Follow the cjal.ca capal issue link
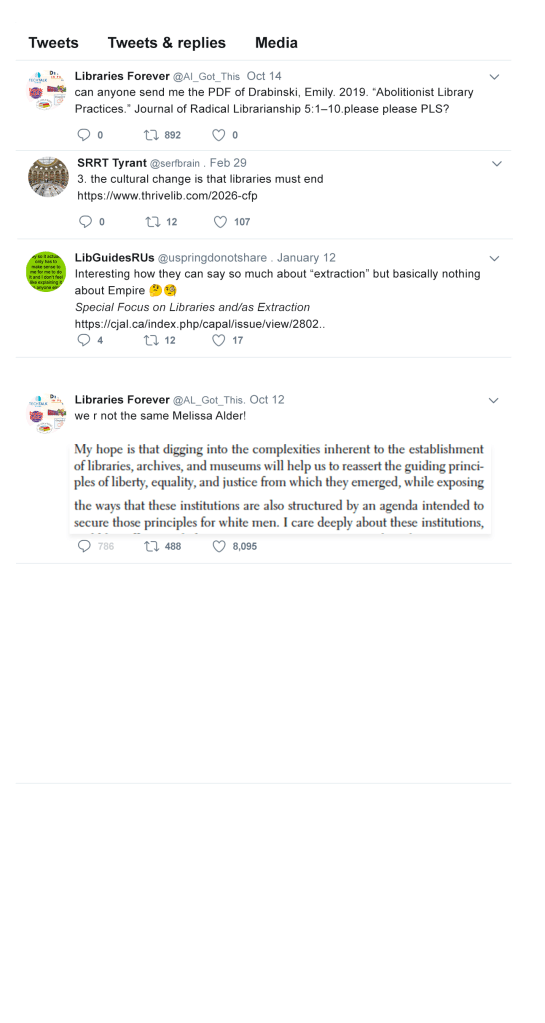The image size is (545, 1023). (x=200, y=324)
